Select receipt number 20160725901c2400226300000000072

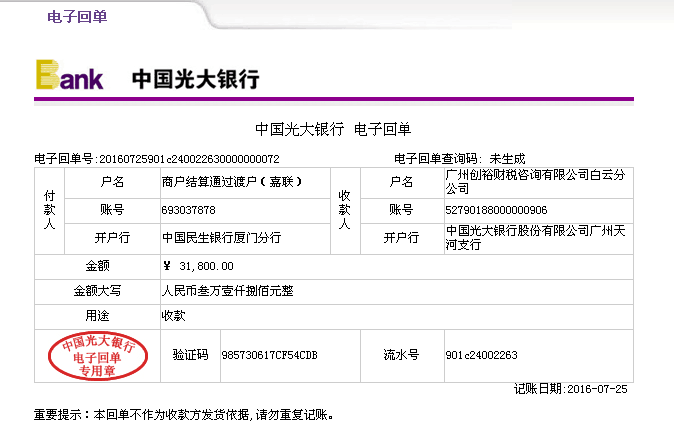point(190,159)
